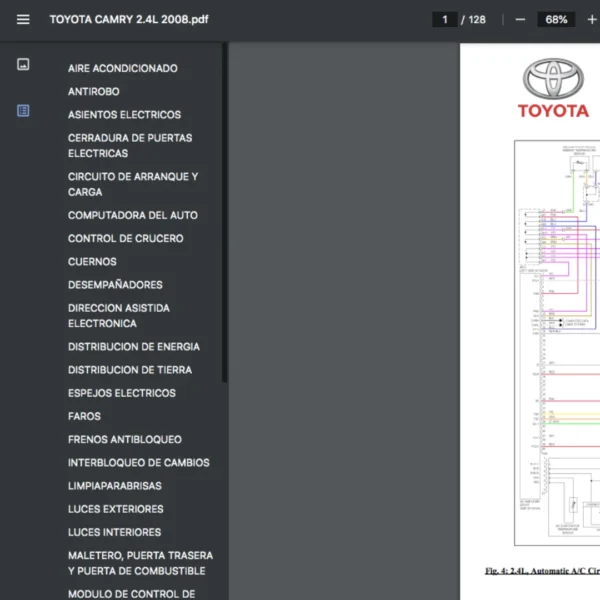
Task: Select CIRCUITO DE ARRANQUE Y CARGA
Action: coord(132,184)
